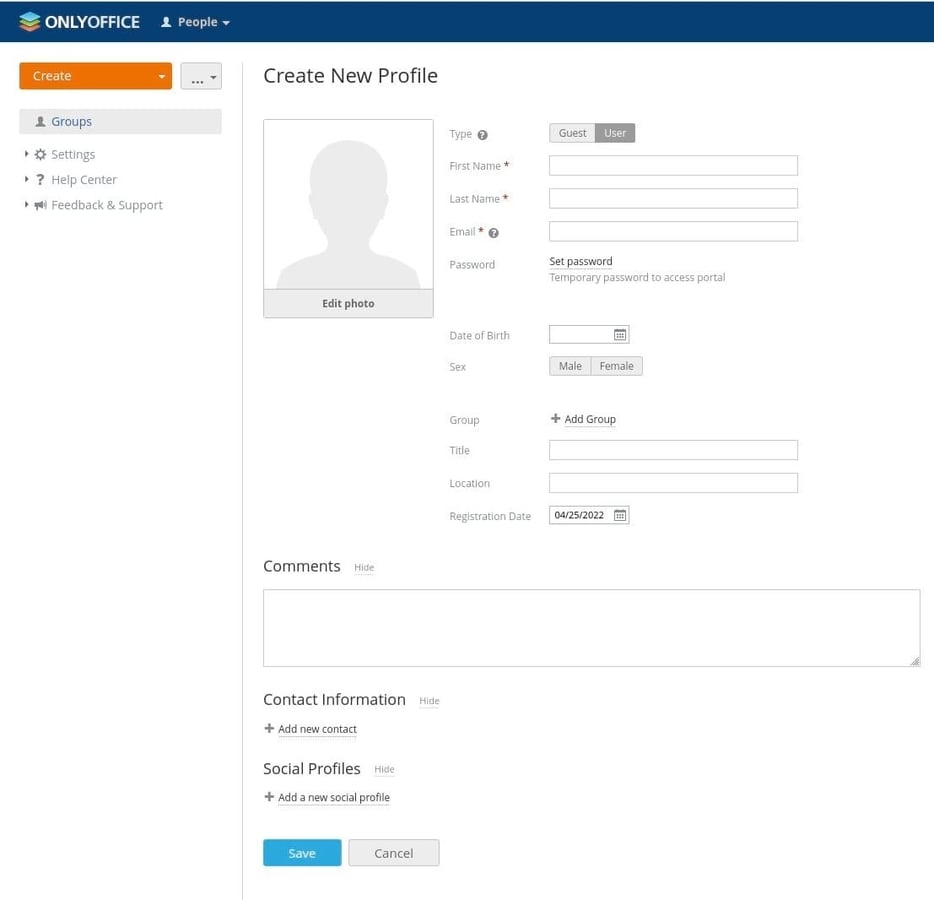Screen dimensions: 934x900
Task: Select Male for Sex
Action: (x=569, y=365)
